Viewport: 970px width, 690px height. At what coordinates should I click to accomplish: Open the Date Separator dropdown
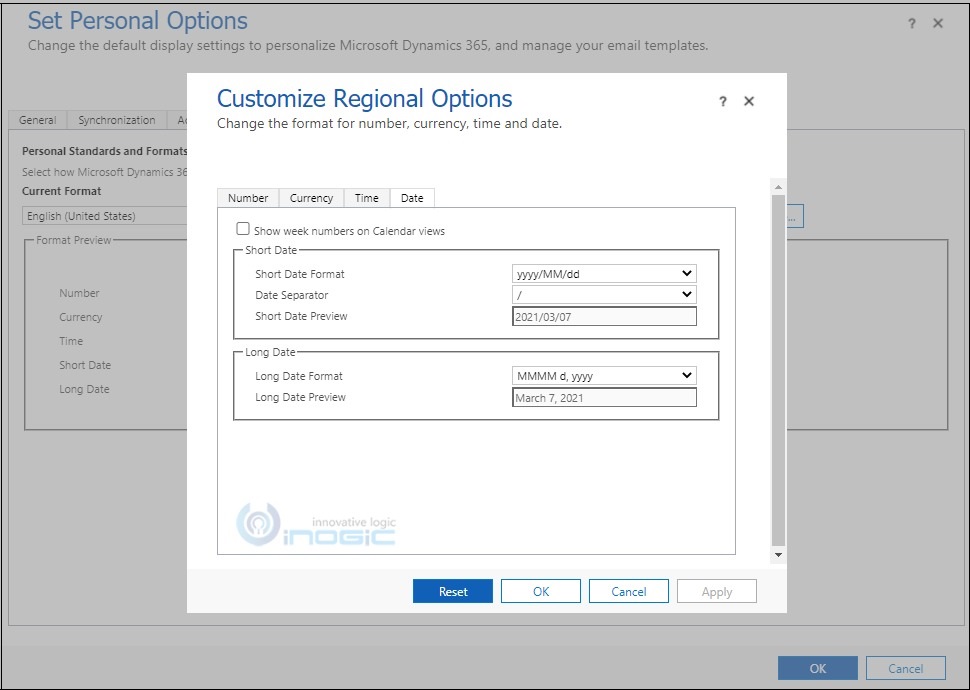click(688, 294)
